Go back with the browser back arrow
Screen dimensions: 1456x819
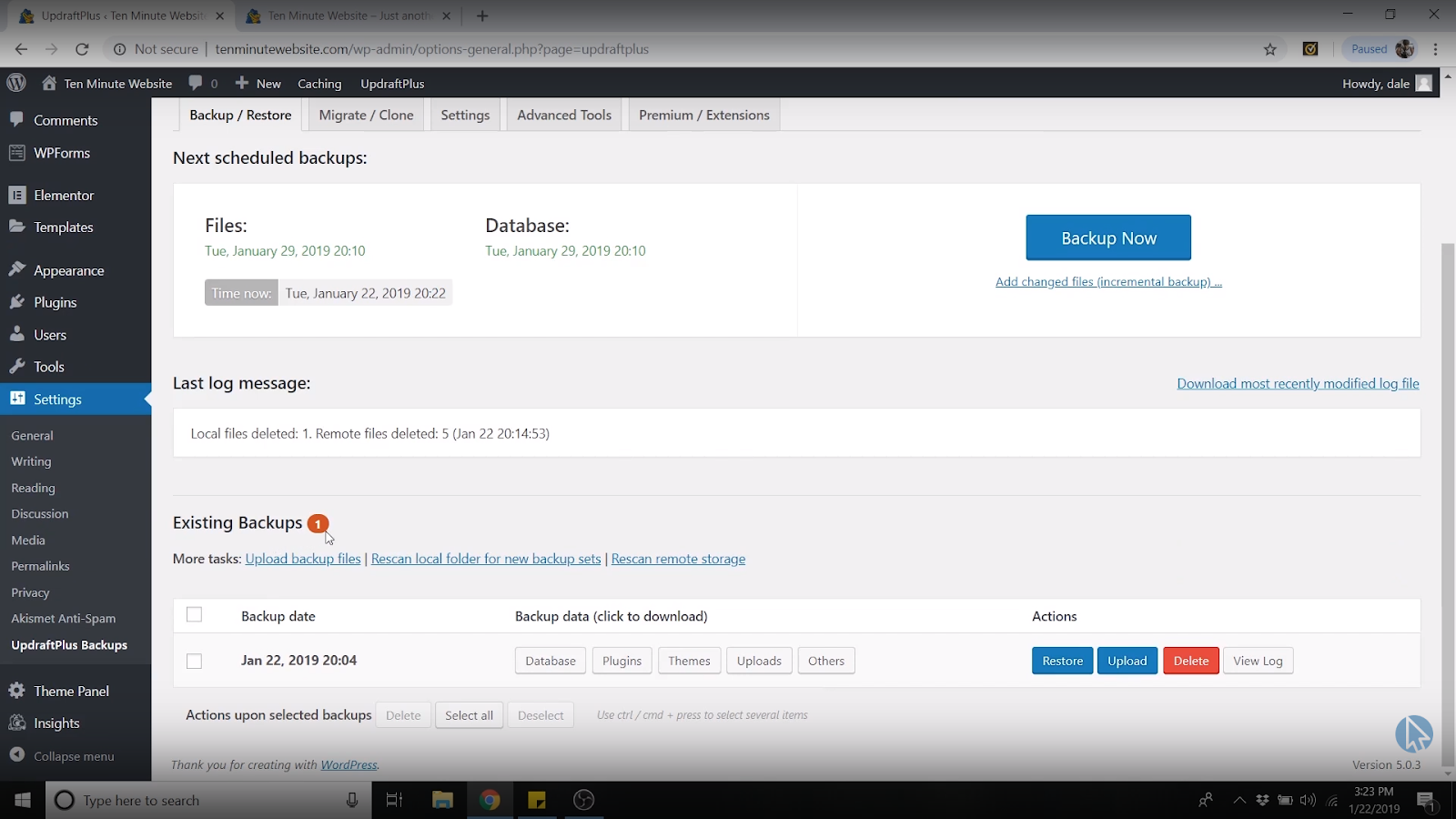point(22,49)
